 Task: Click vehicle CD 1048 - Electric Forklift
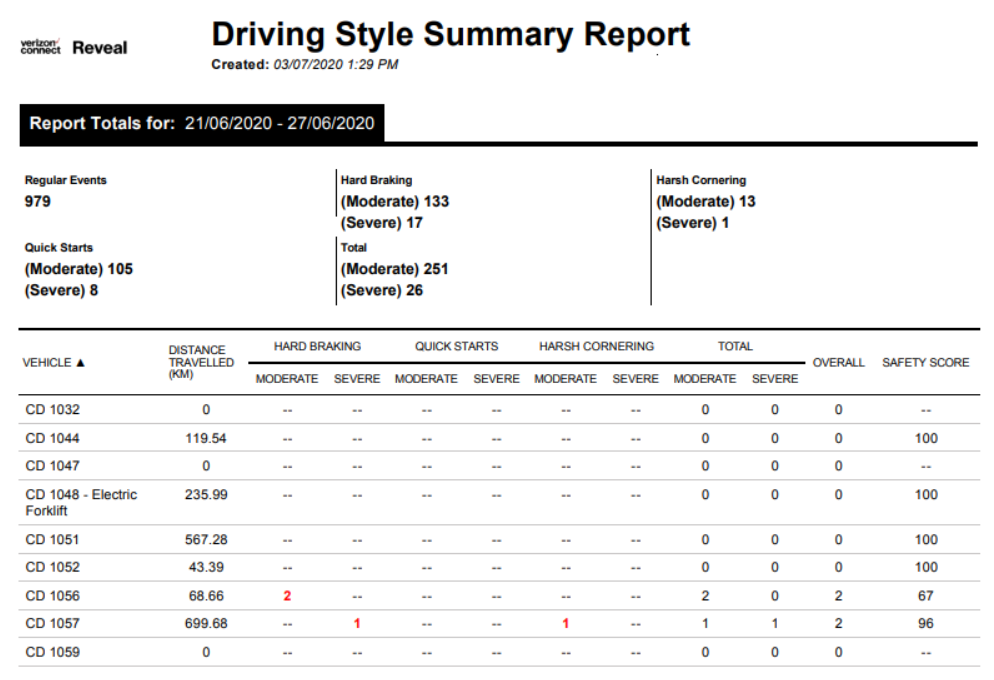pos(81,503)
